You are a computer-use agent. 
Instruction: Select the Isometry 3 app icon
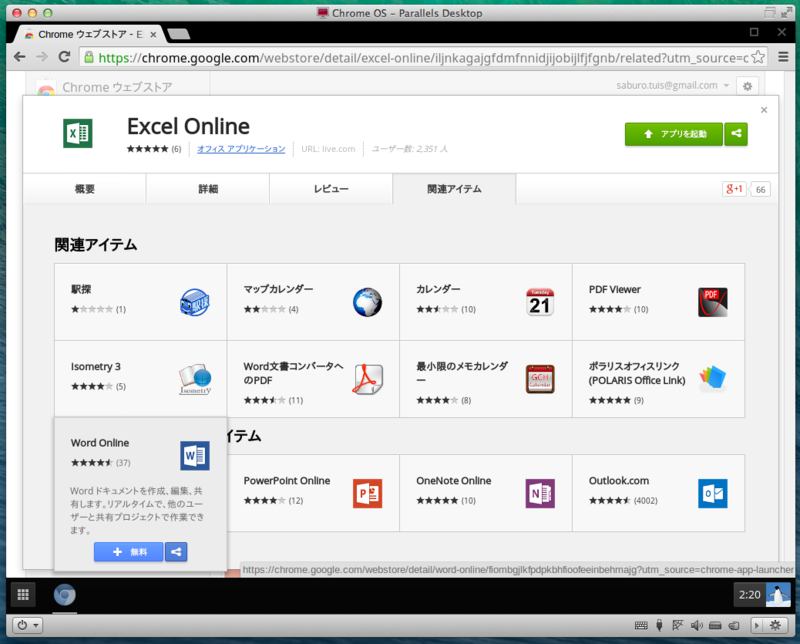pos(196,378)
